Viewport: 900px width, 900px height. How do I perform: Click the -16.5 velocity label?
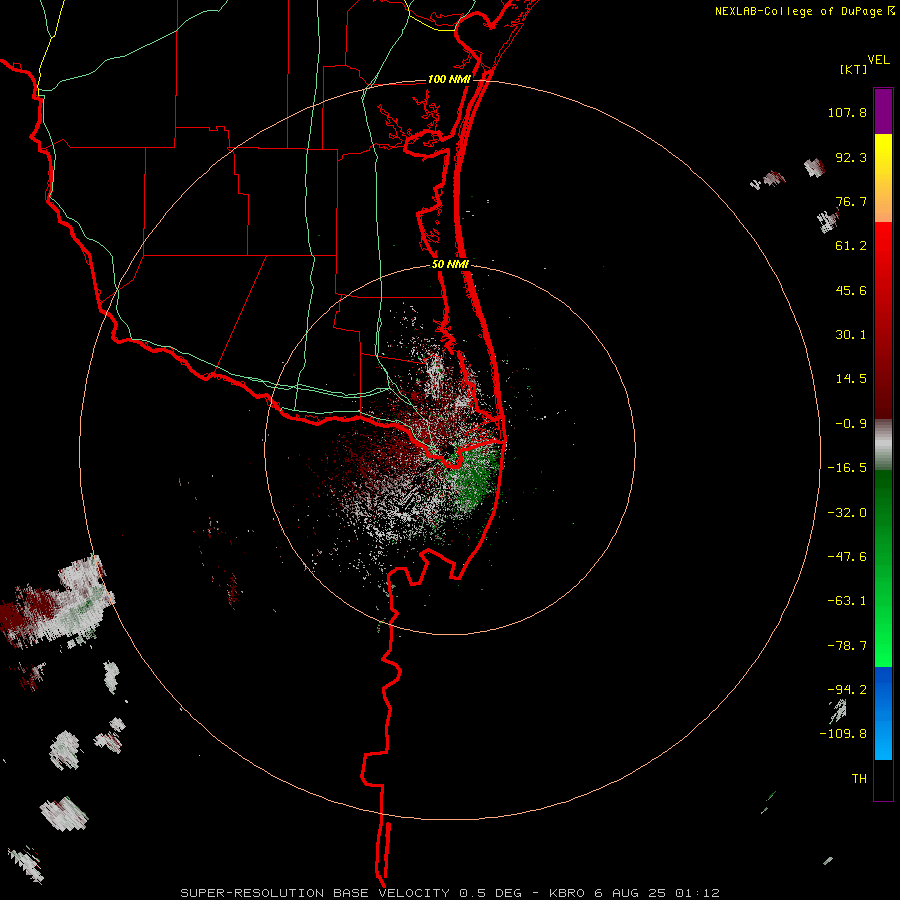(847, 468)
